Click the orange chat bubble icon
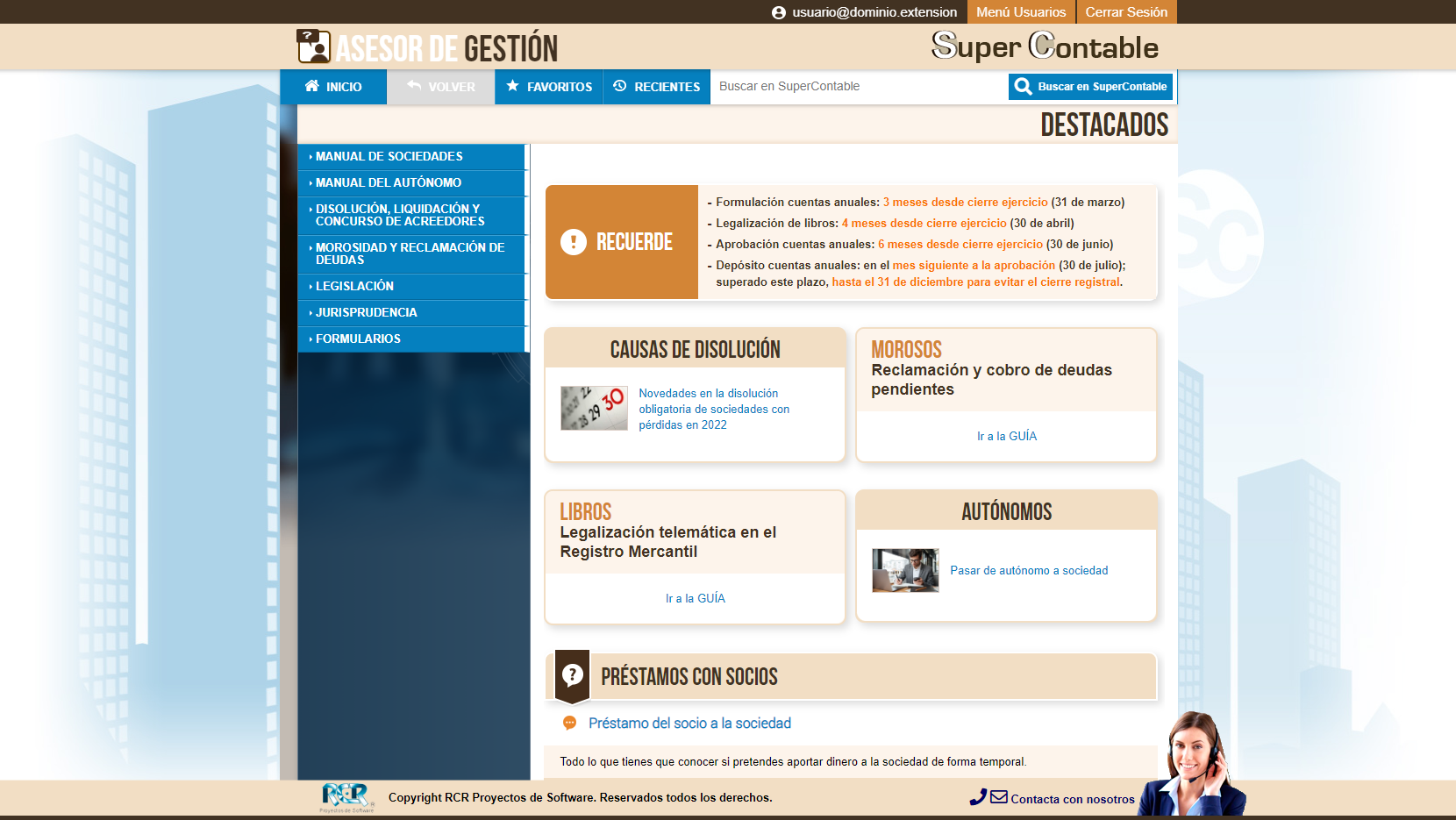1456x820 pixels. point(569,723)
